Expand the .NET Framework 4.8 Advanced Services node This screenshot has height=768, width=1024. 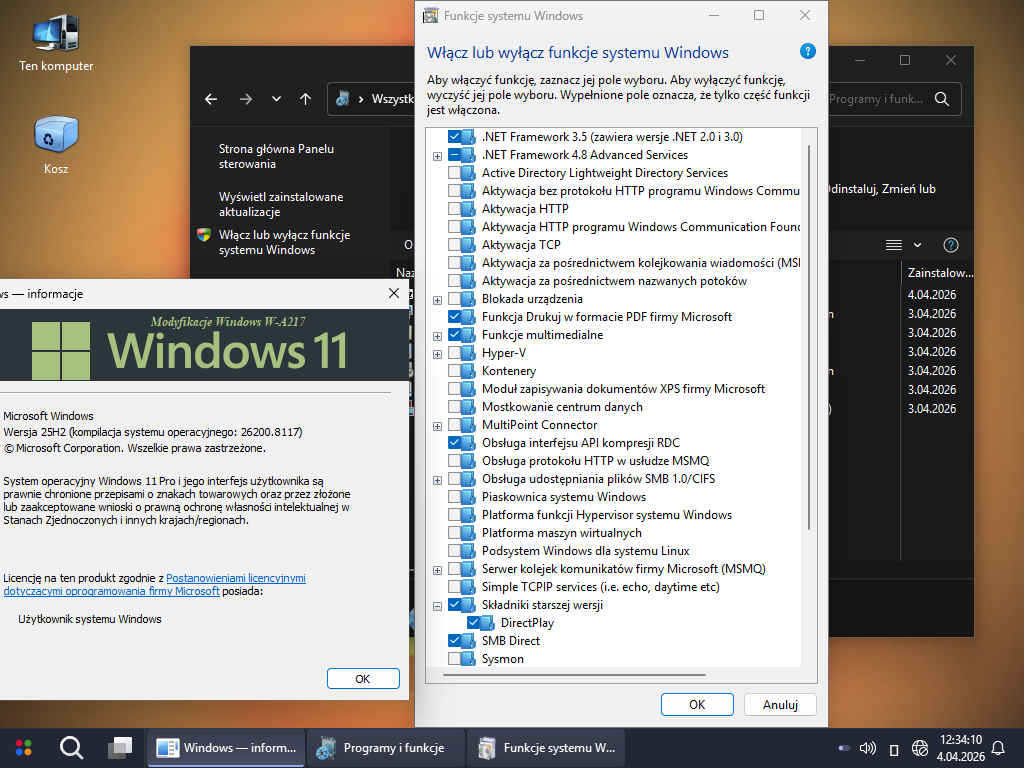click(437, 156)
